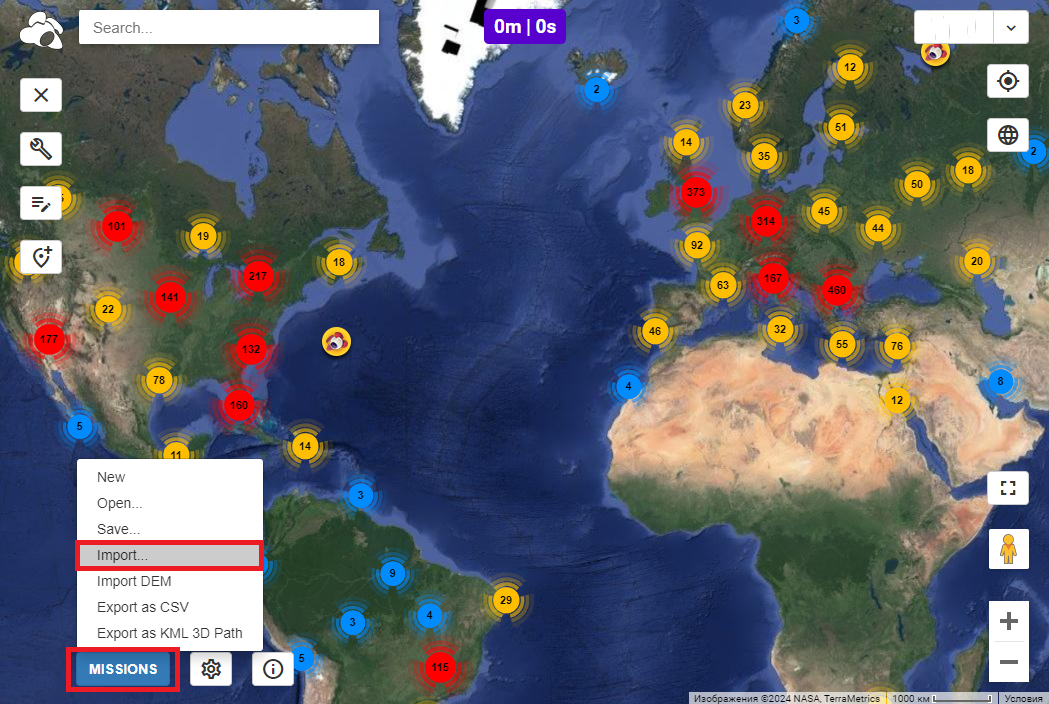The height and width of the screenshot is (704, 1049).
Task: Select Import DEM menu entry
Action: [170, 582]
